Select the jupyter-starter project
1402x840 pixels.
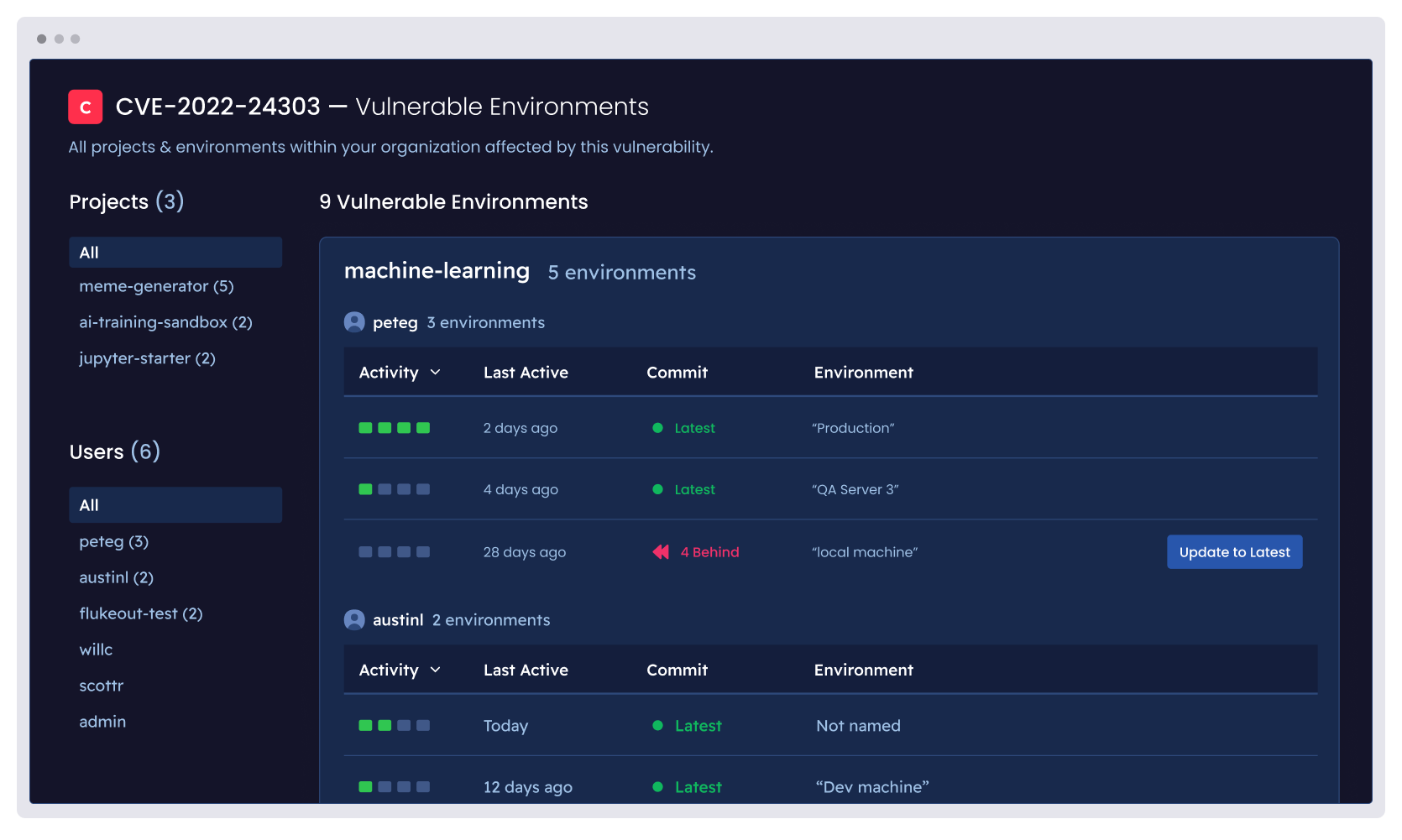coord(147,357)
